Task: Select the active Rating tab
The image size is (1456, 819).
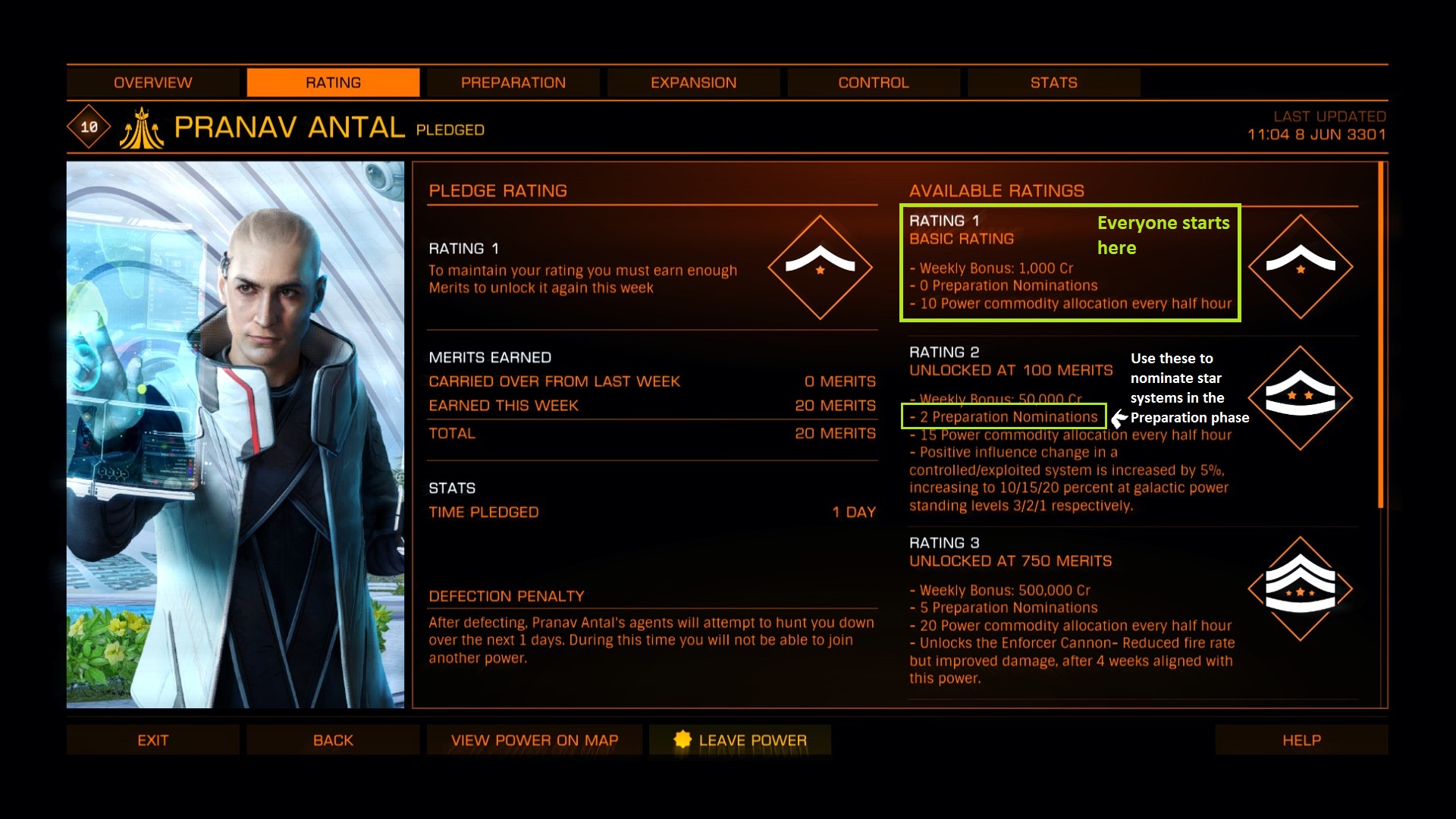Action: tap(333, 83)
